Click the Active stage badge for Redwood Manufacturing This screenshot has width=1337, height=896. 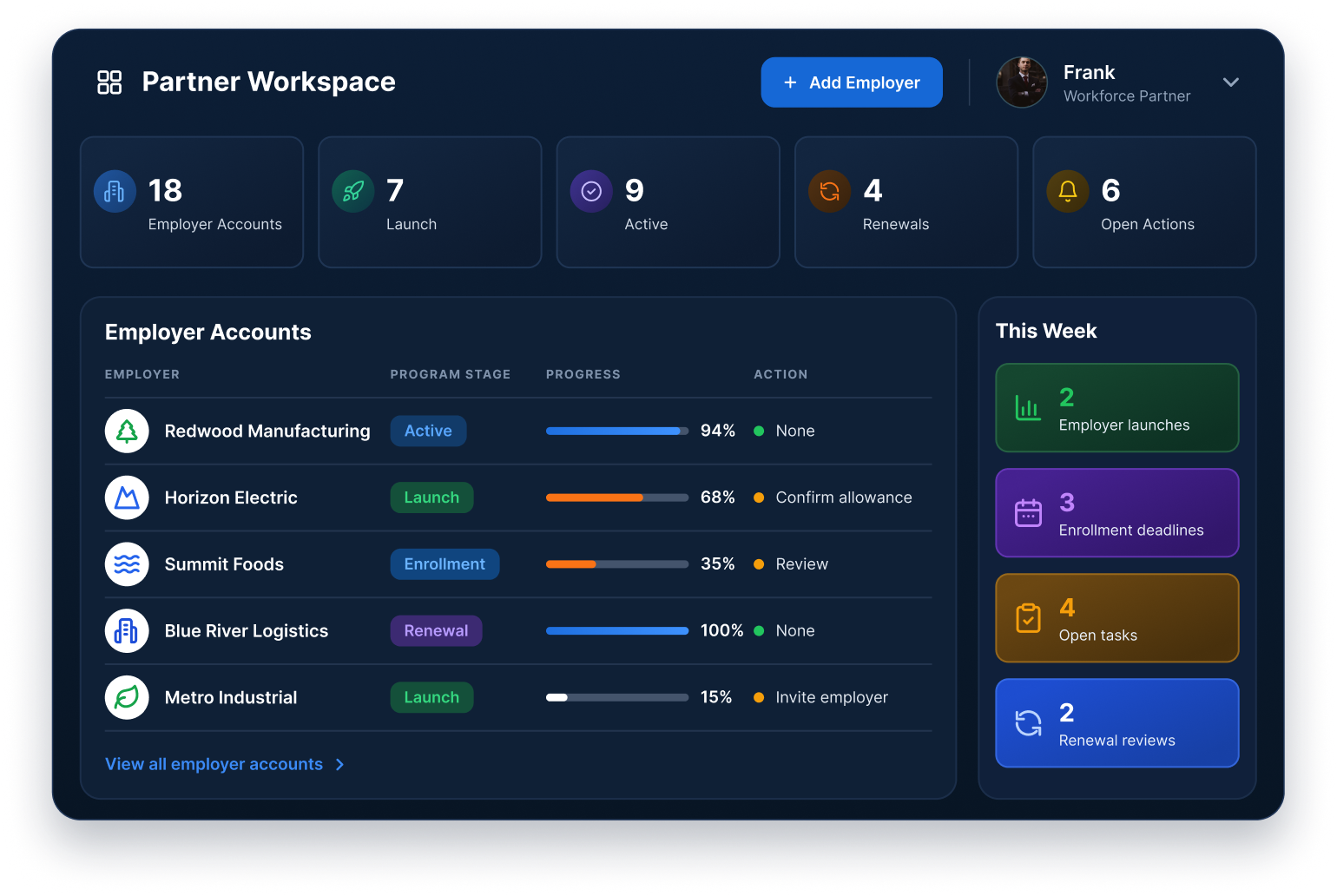428,431
